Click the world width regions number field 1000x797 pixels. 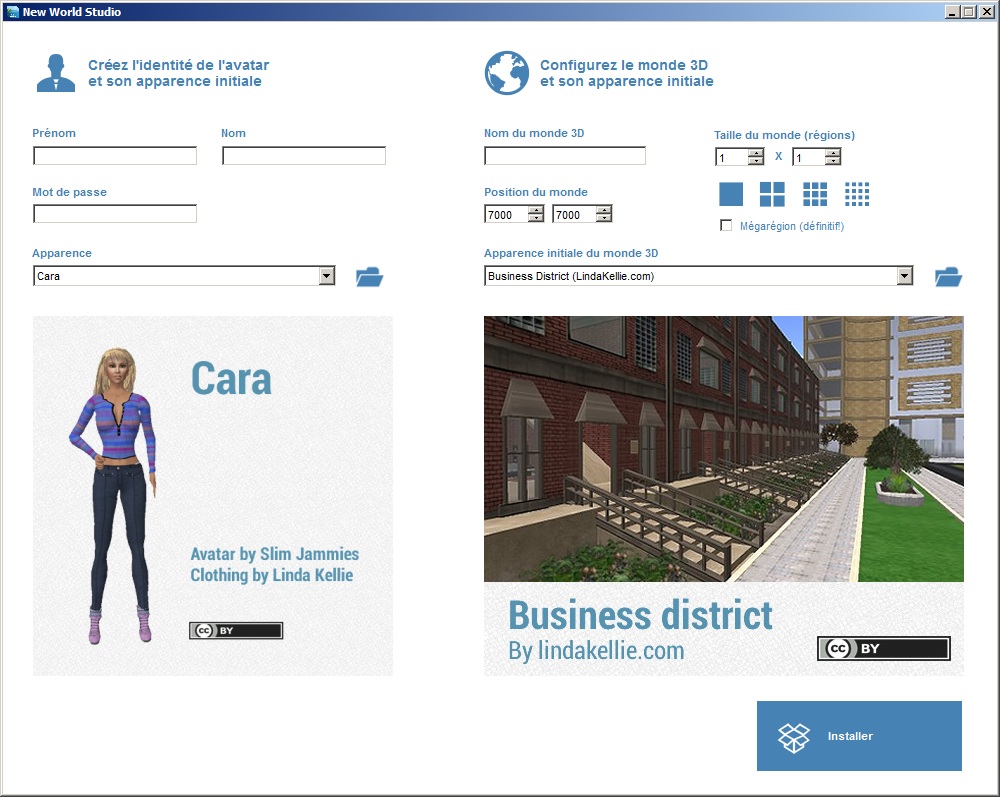[732, 157]
